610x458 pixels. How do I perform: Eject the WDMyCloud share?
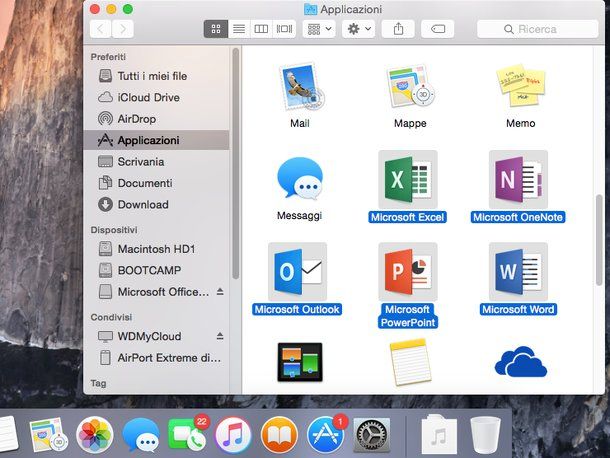[220, 336]
